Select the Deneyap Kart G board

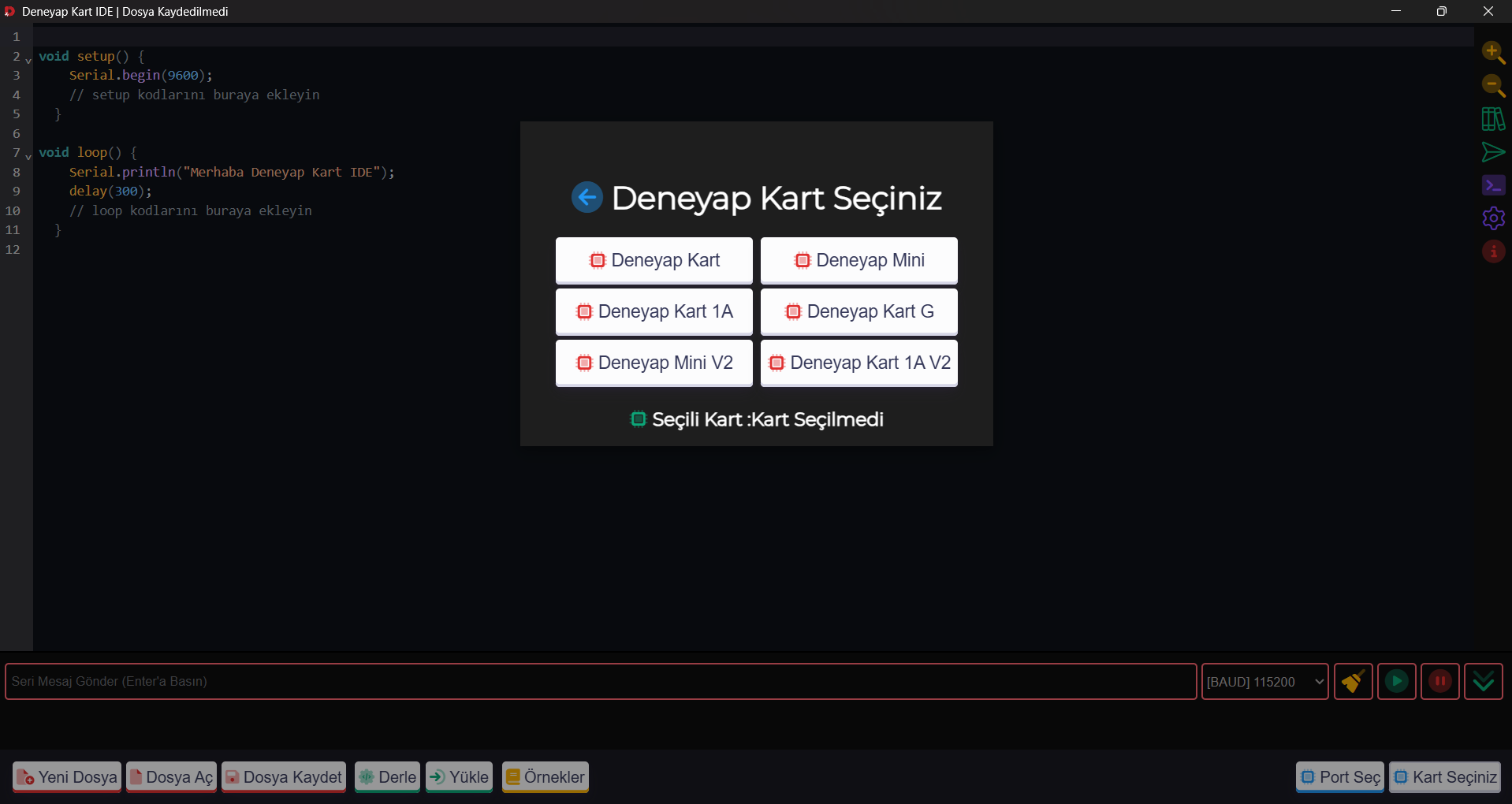coord(859,311)
